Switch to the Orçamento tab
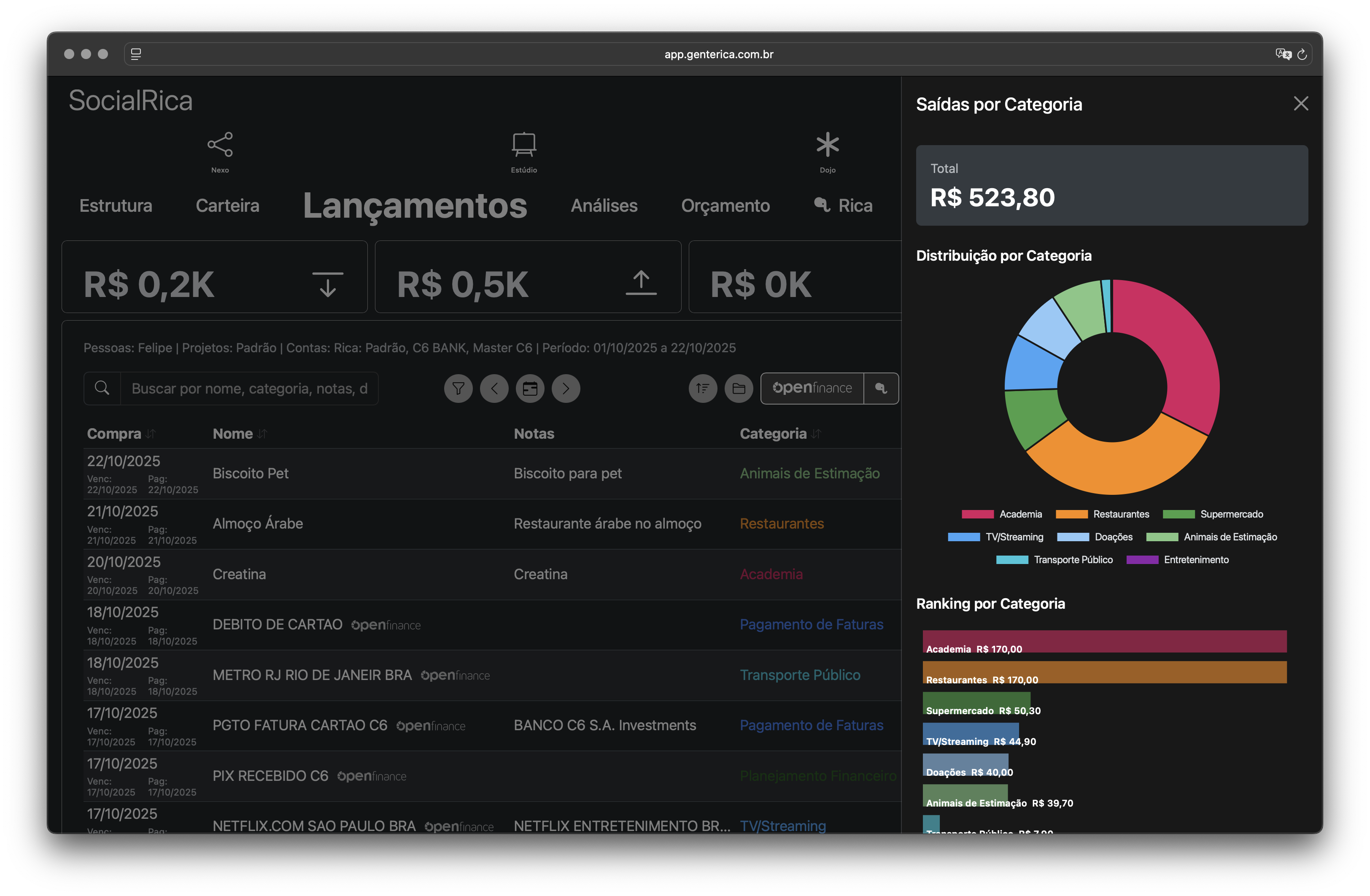The width and height of the screenshot is (1370, 896). (725, 205)
